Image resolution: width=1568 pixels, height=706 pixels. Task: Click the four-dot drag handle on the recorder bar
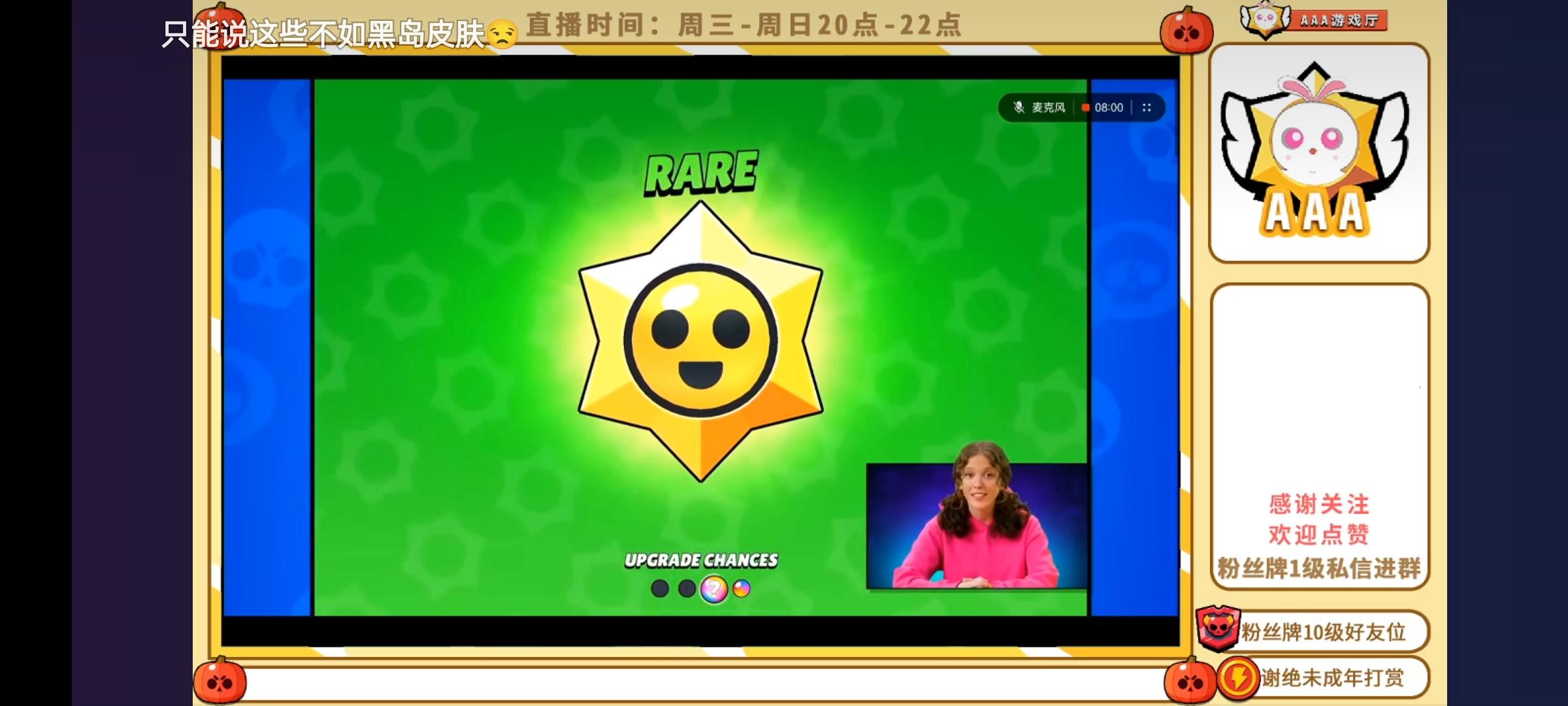(x=1146, y=107)
